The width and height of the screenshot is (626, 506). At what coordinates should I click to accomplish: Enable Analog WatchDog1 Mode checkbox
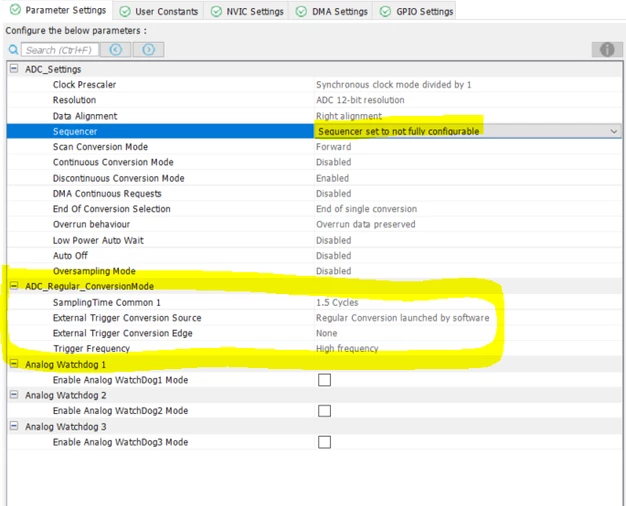pyautogui.click(x=324, y=380)
